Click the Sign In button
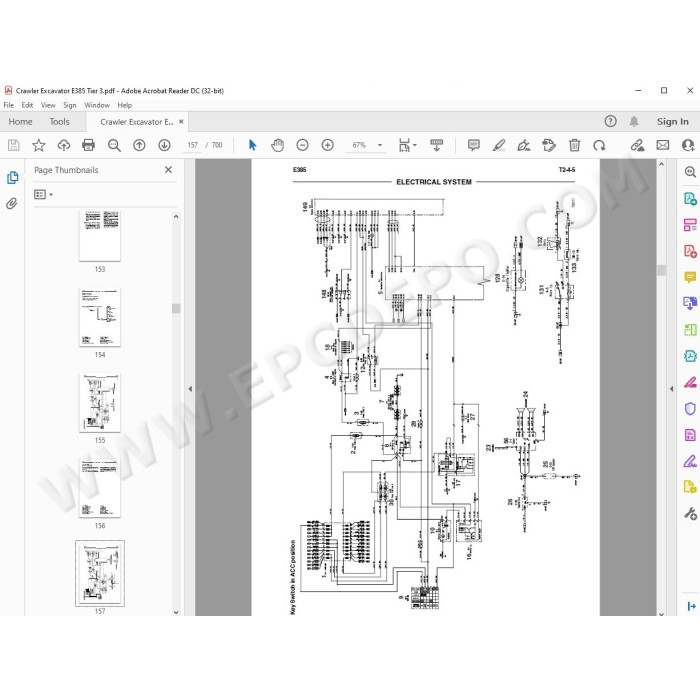This screenshot has height=700, width=700. tap(672, 121)
